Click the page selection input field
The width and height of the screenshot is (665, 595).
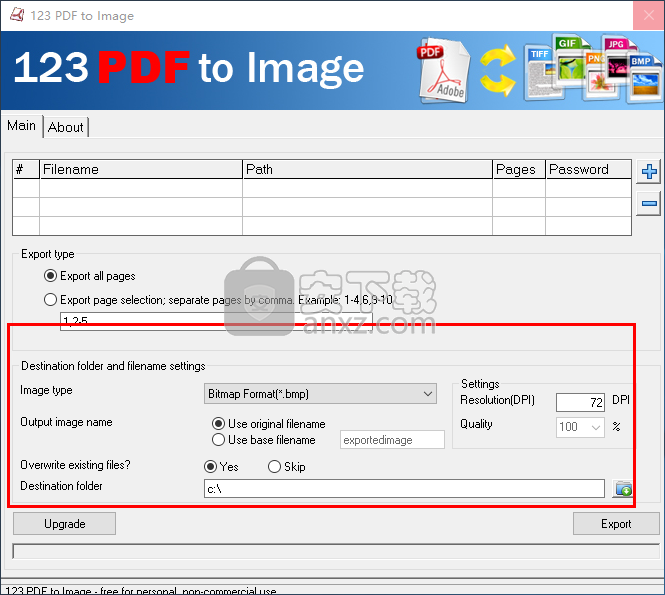click(216, 321)
